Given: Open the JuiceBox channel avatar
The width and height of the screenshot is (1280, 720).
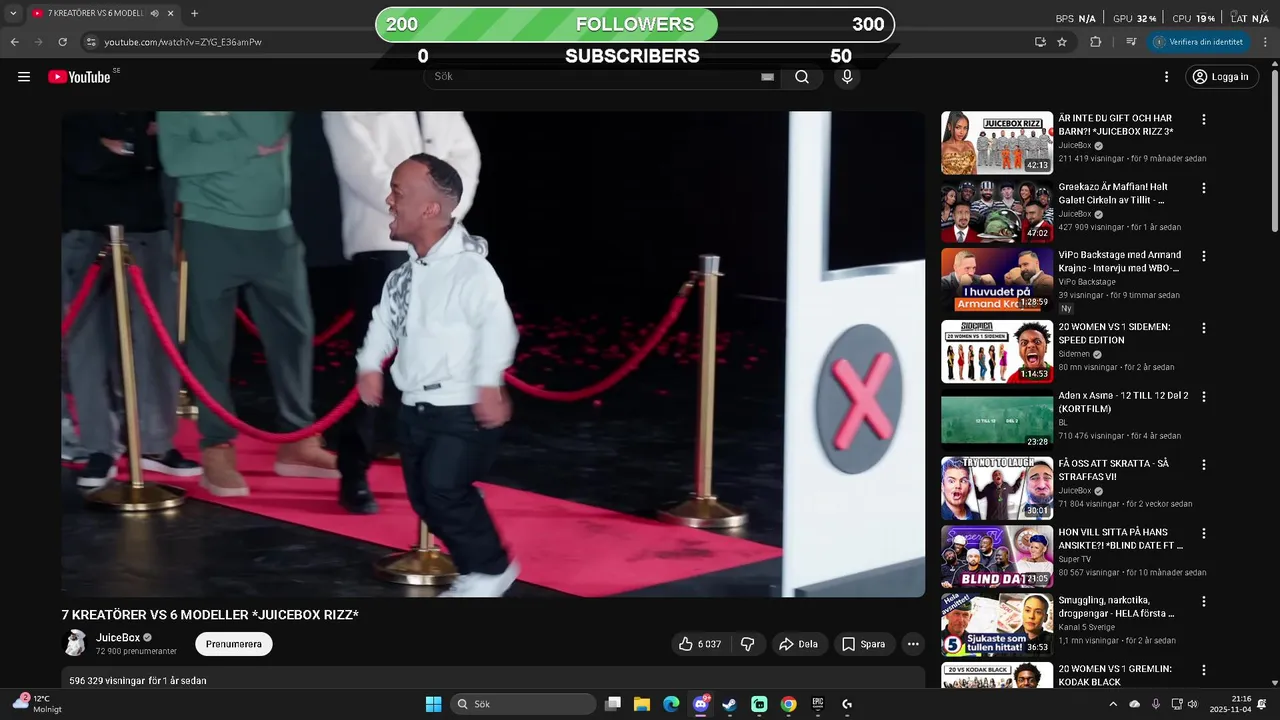Looking at the screenshot, I should coord(75,644).
